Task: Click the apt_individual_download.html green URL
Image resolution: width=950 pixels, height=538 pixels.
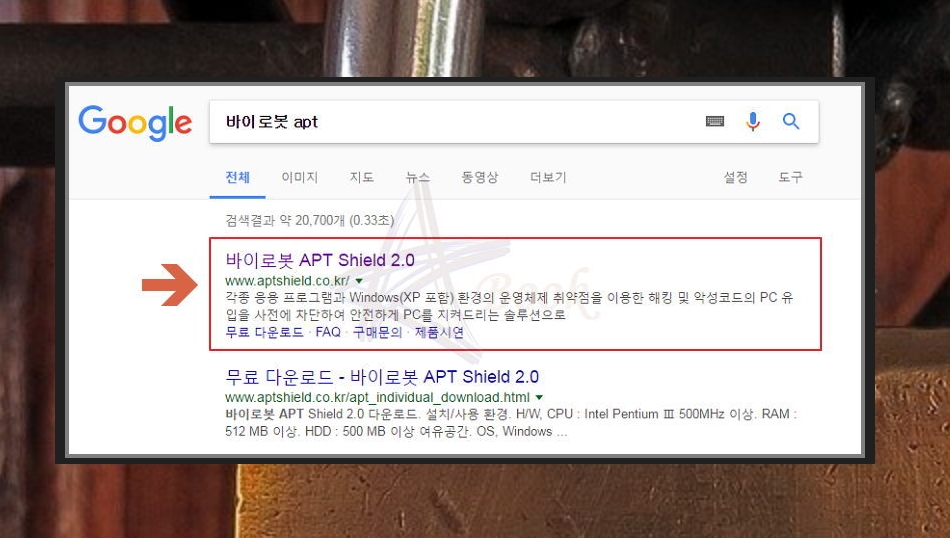Action: (x=377, y=397)
